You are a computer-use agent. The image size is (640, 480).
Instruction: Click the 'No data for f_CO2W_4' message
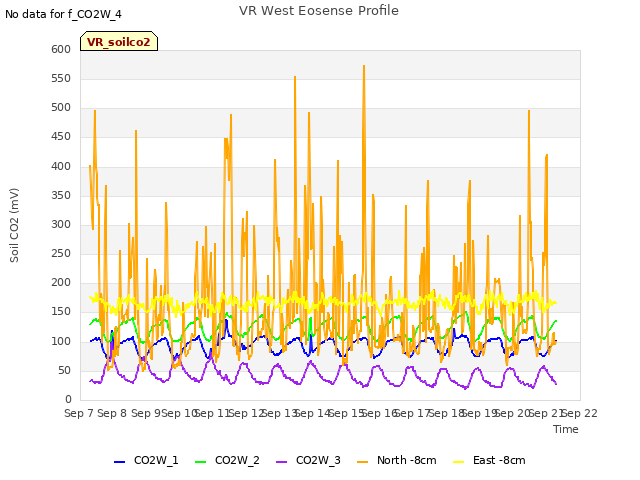tap(63, 14)
